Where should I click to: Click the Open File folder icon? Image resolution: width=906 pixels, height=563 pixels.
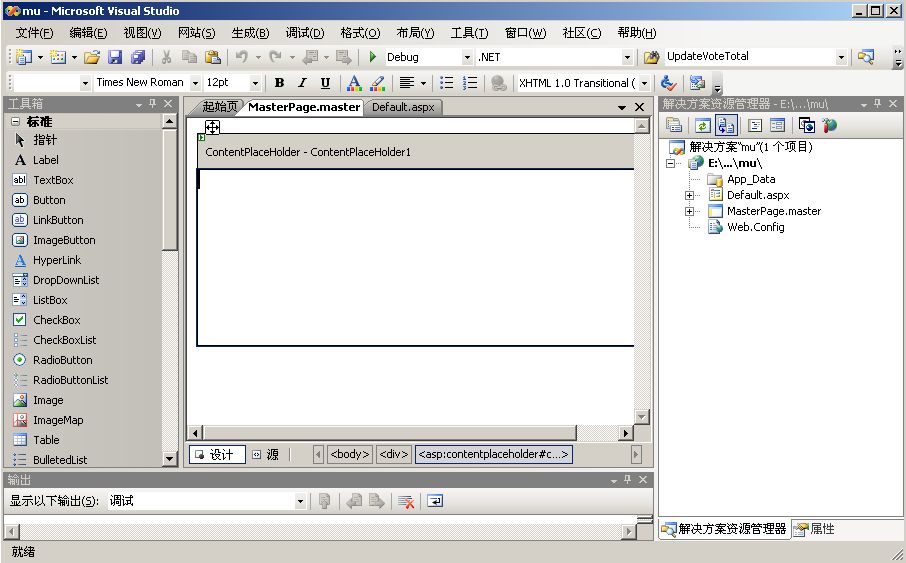pyautogui.click(x=92, y=57)
